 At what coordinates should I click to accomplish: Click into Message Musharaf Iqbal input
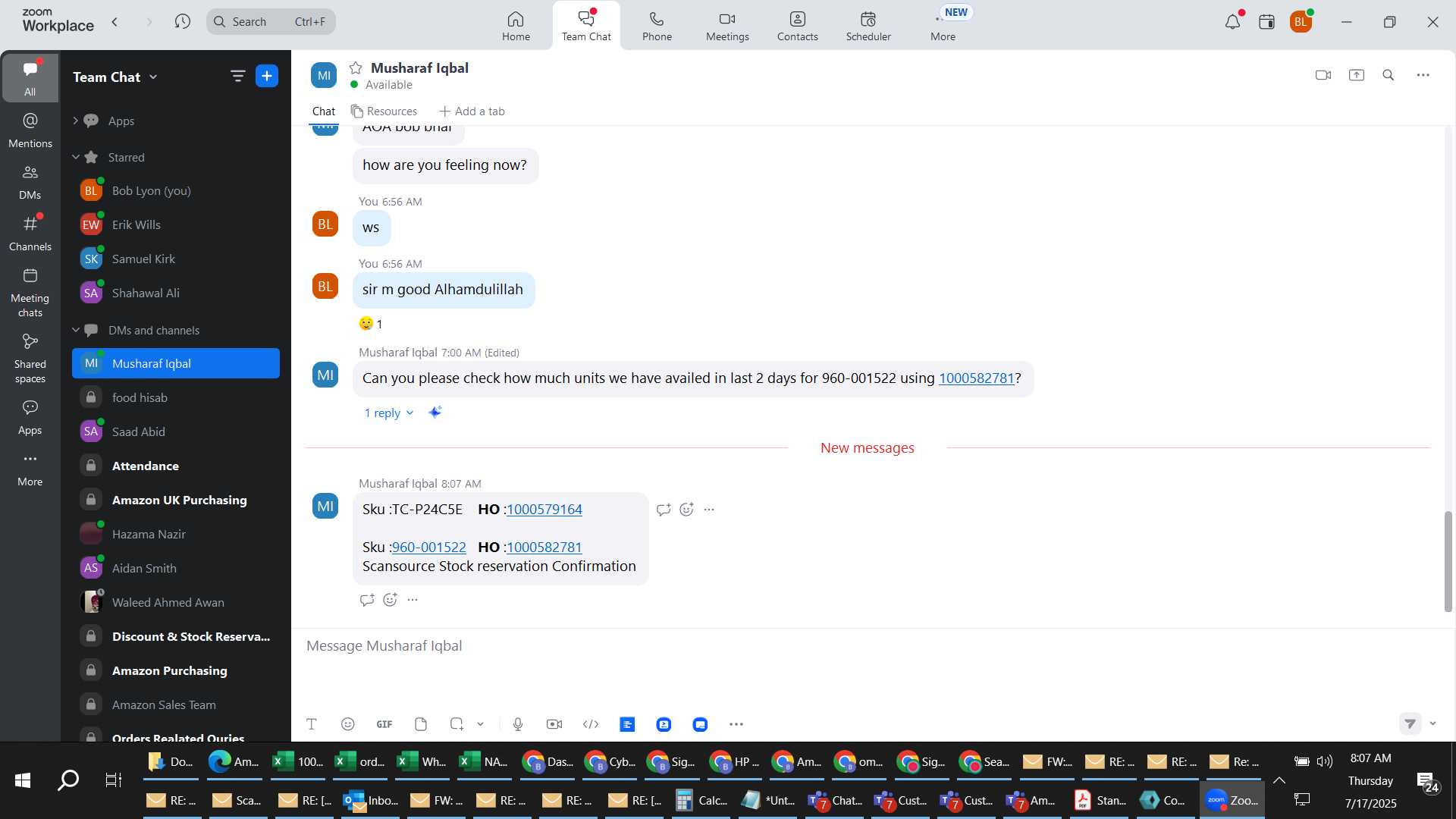tap(868, 646)
